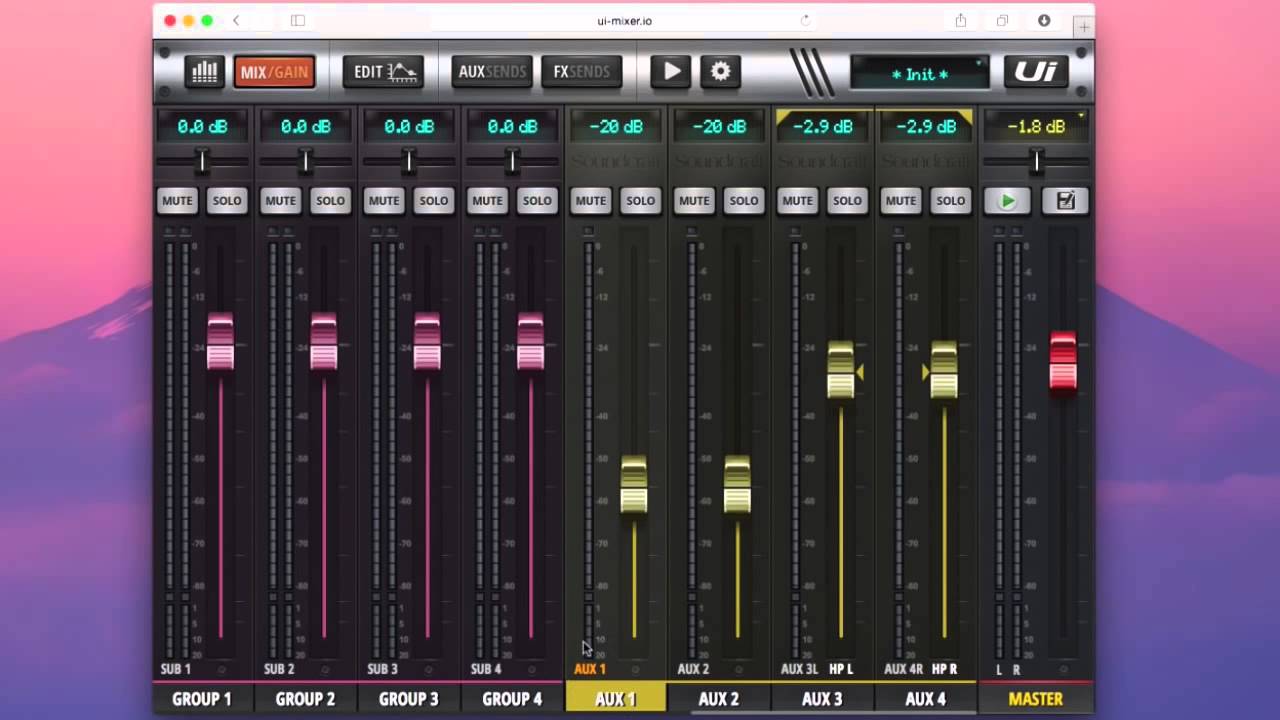The image size is (1280, 720).
Task: Click Master level readout -1.8 dB
Action: tap(1036, 127)
